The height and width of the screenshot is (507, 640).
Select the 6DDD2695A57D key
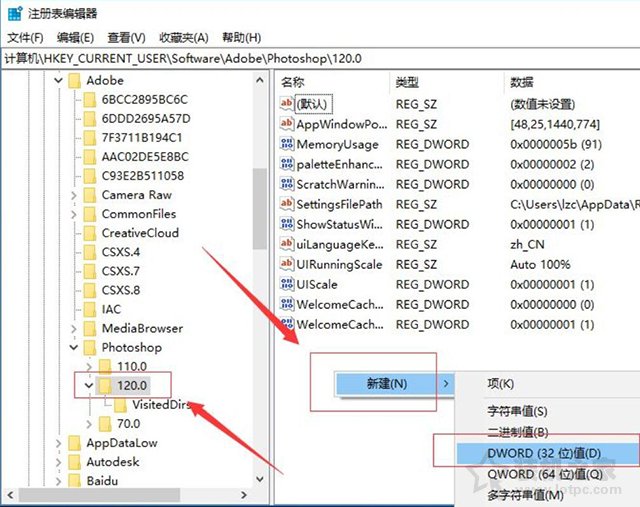pos(146,118)
